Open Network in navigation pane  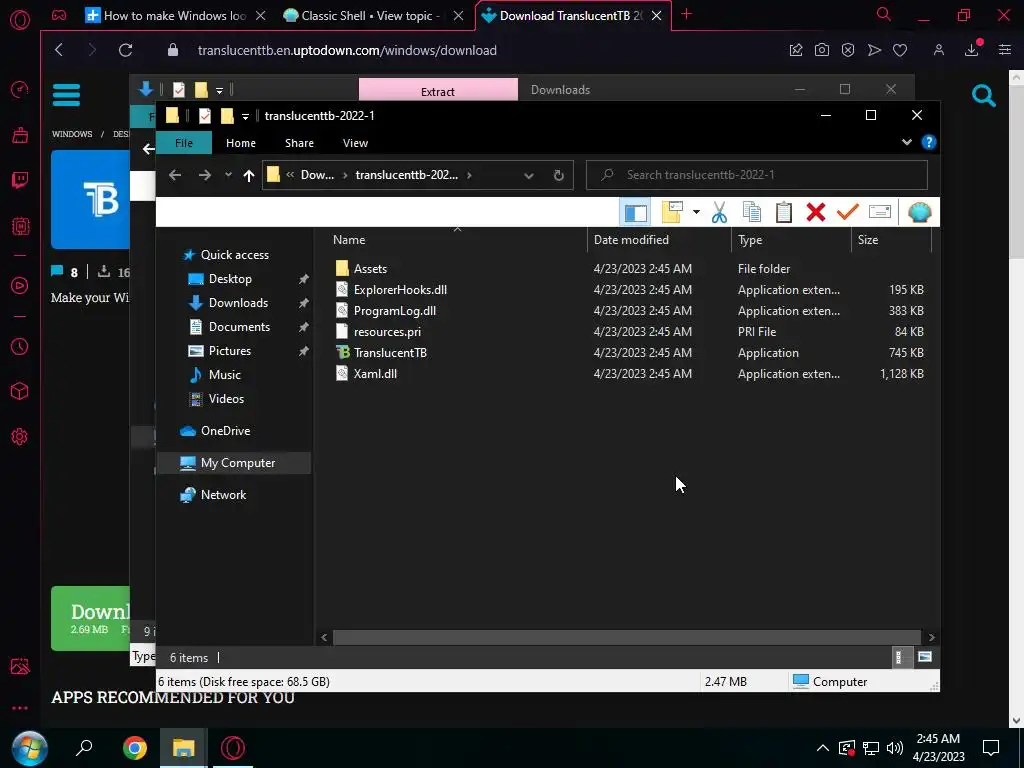[223, 495]
